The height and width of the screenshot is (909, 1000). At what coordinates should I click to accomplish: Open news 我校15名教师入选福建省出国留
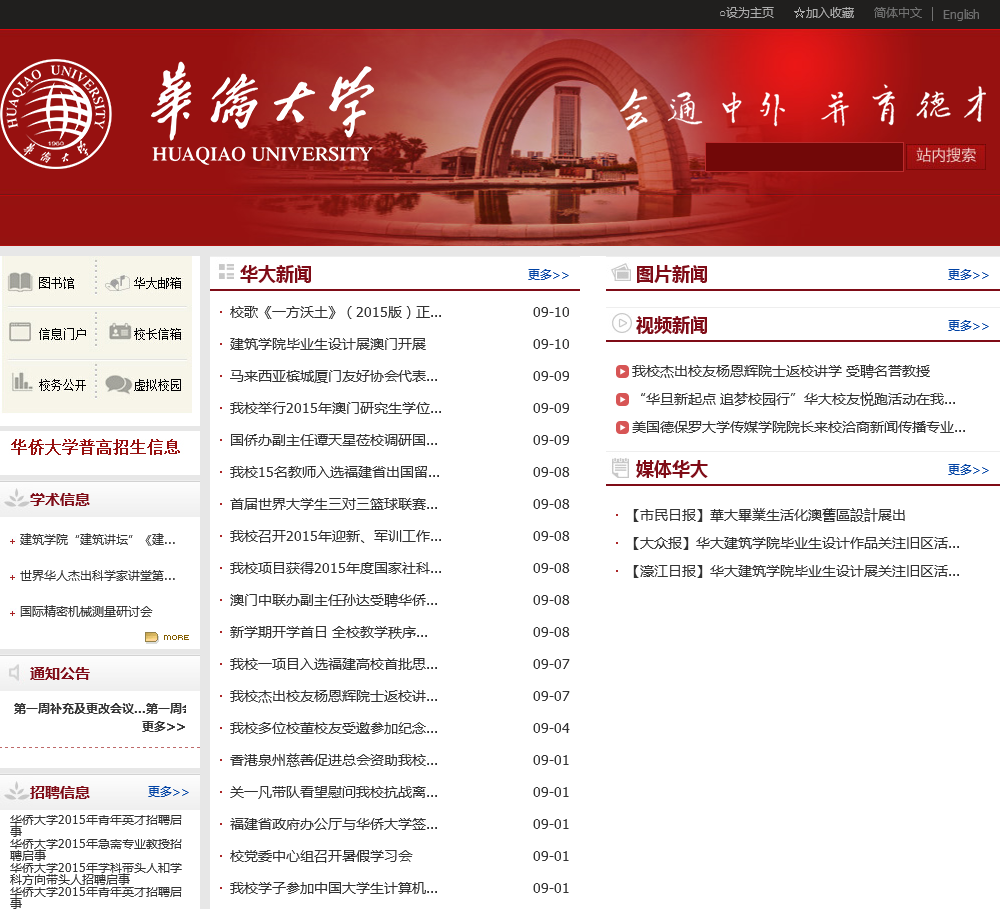coord(335,472)
